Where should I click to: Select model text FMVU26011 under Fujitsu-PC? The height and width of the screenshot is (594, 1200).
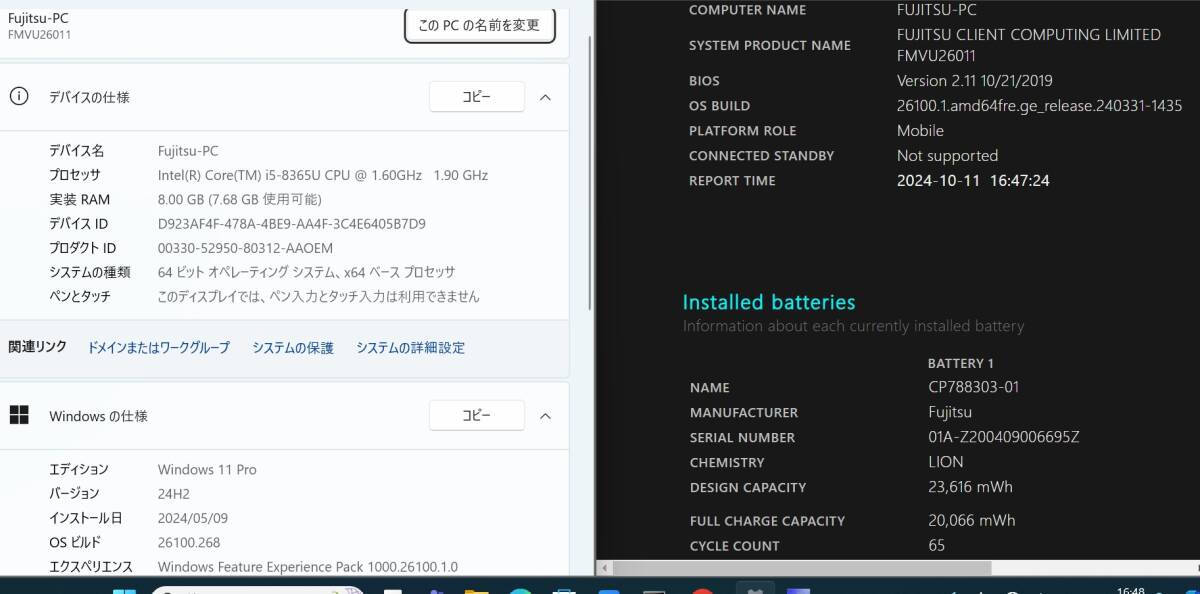pos(39,35)
